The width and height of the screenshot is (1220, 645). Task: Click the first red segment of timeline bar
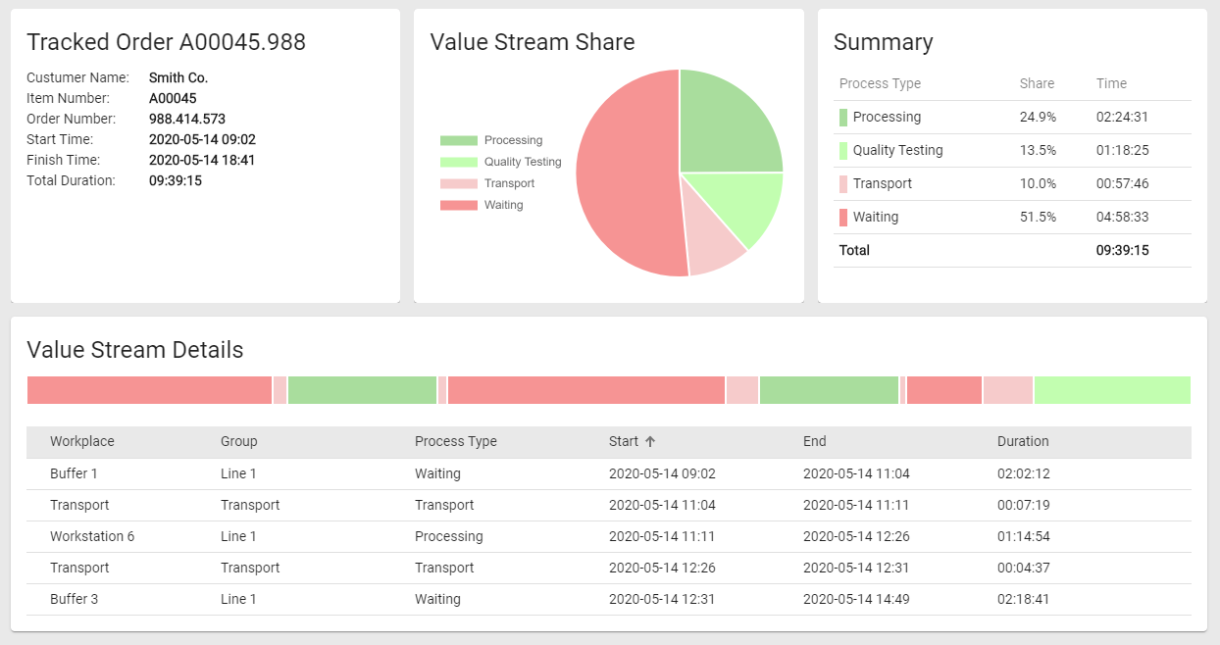[149, 390]
